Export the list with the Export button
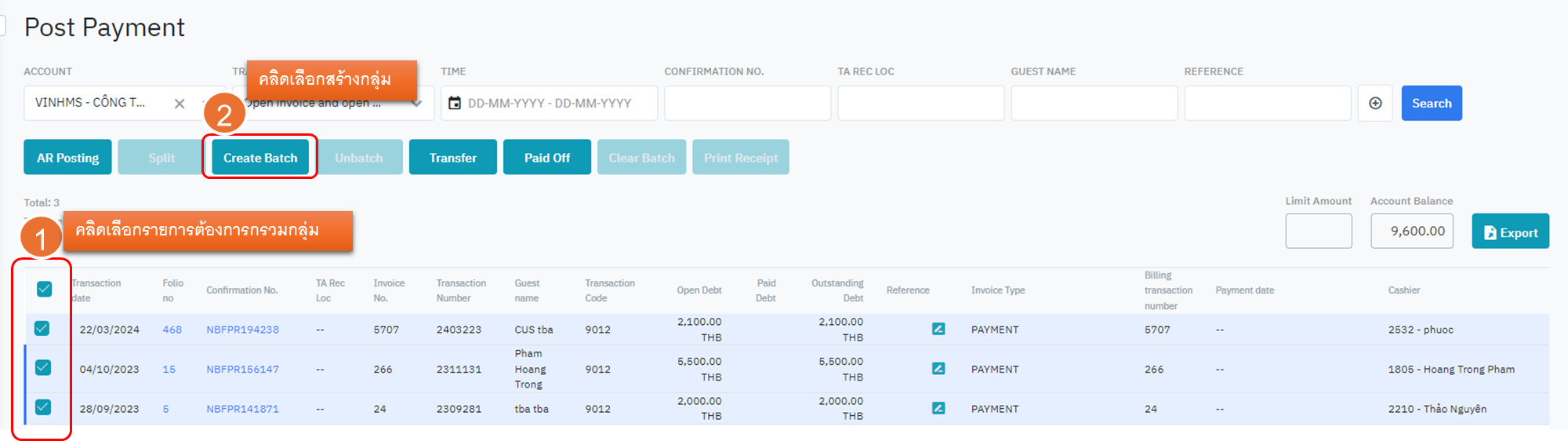 click(1510, 232)
